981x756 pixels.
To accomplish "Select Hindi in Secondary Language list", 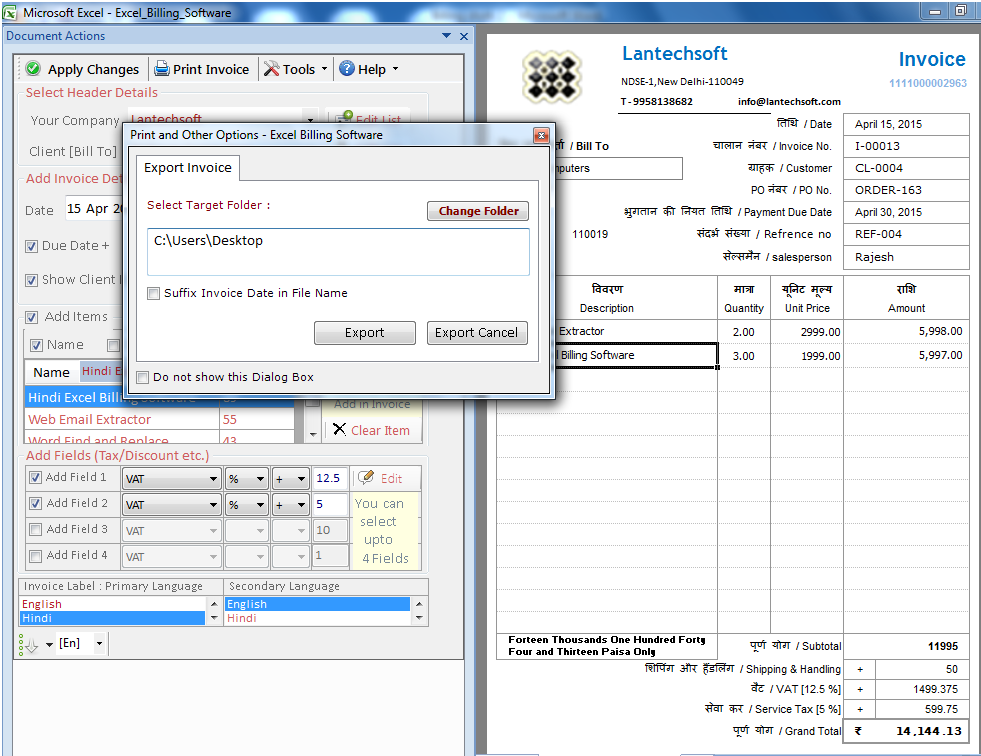I will (x=317, y=618).
